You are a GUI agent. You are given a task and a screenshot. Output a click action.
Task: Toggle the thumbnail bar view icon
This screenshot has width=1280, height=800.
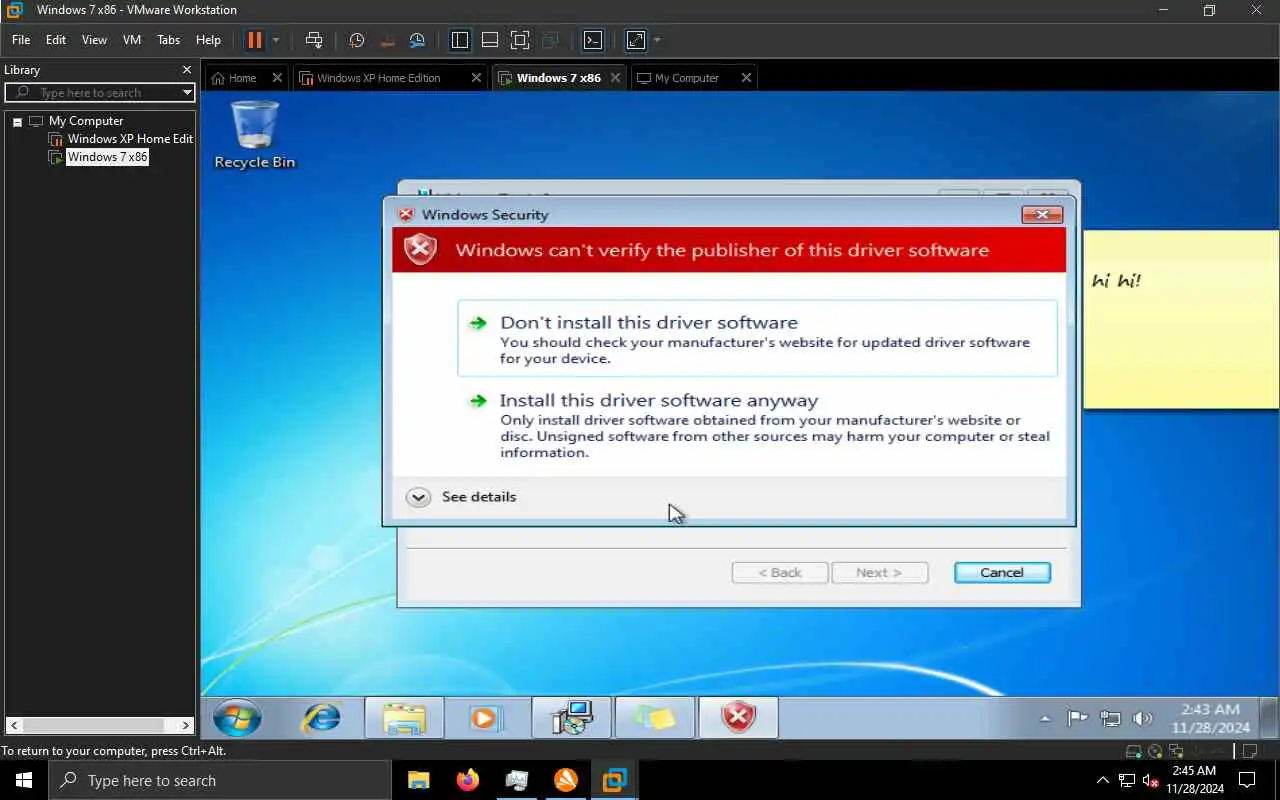(x=490, y=40)
